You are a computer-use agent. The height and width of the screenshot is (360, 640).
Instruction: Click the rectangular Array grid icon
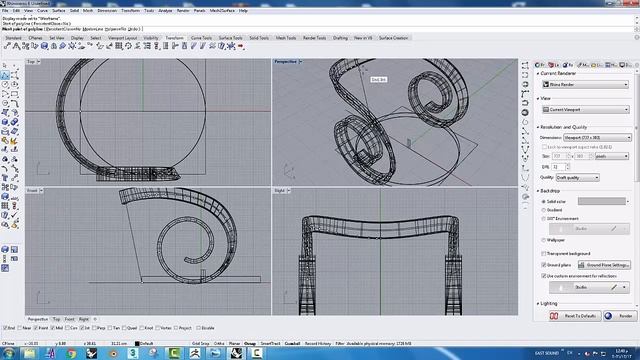[x=119, y=46]
